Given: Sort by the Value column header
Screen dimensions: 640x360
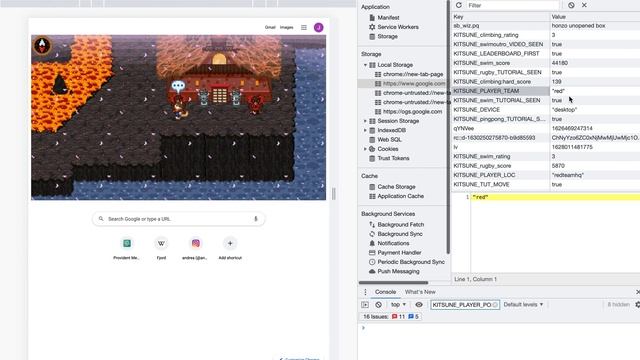Looking at the screenshot, I should tap(595, 17).
